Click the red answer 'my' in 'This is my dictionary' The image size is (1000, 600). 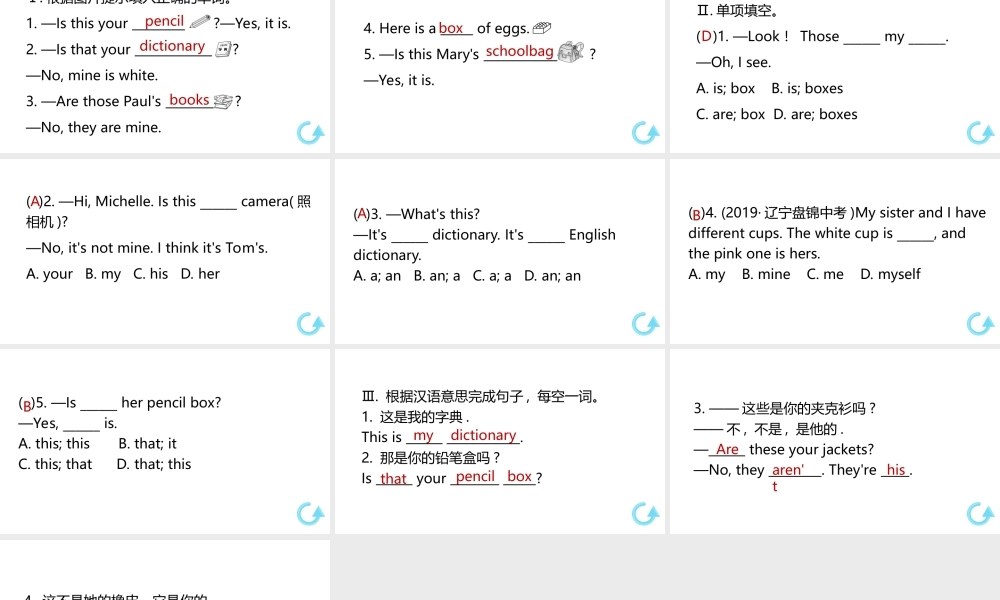[423, 435]
